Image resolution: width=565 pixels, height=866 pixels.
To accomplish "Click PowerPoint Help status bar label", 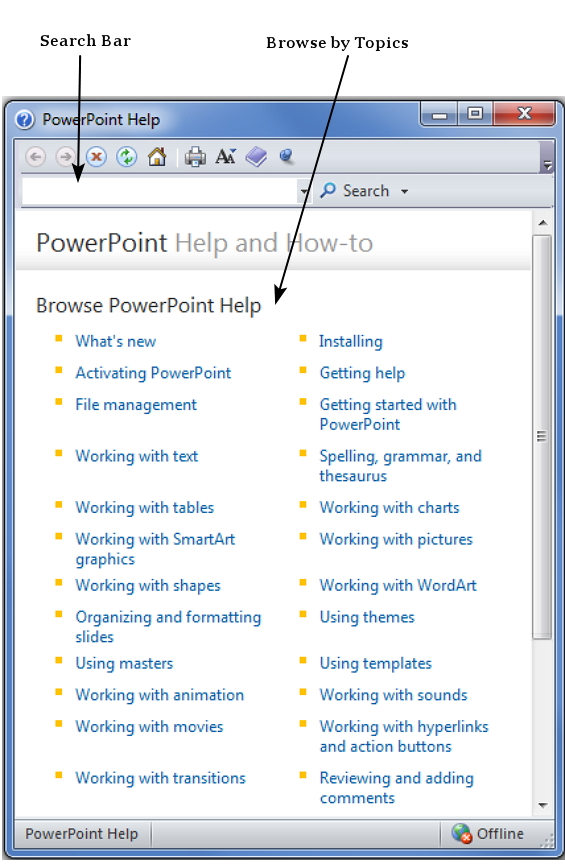I will point(82,833).
